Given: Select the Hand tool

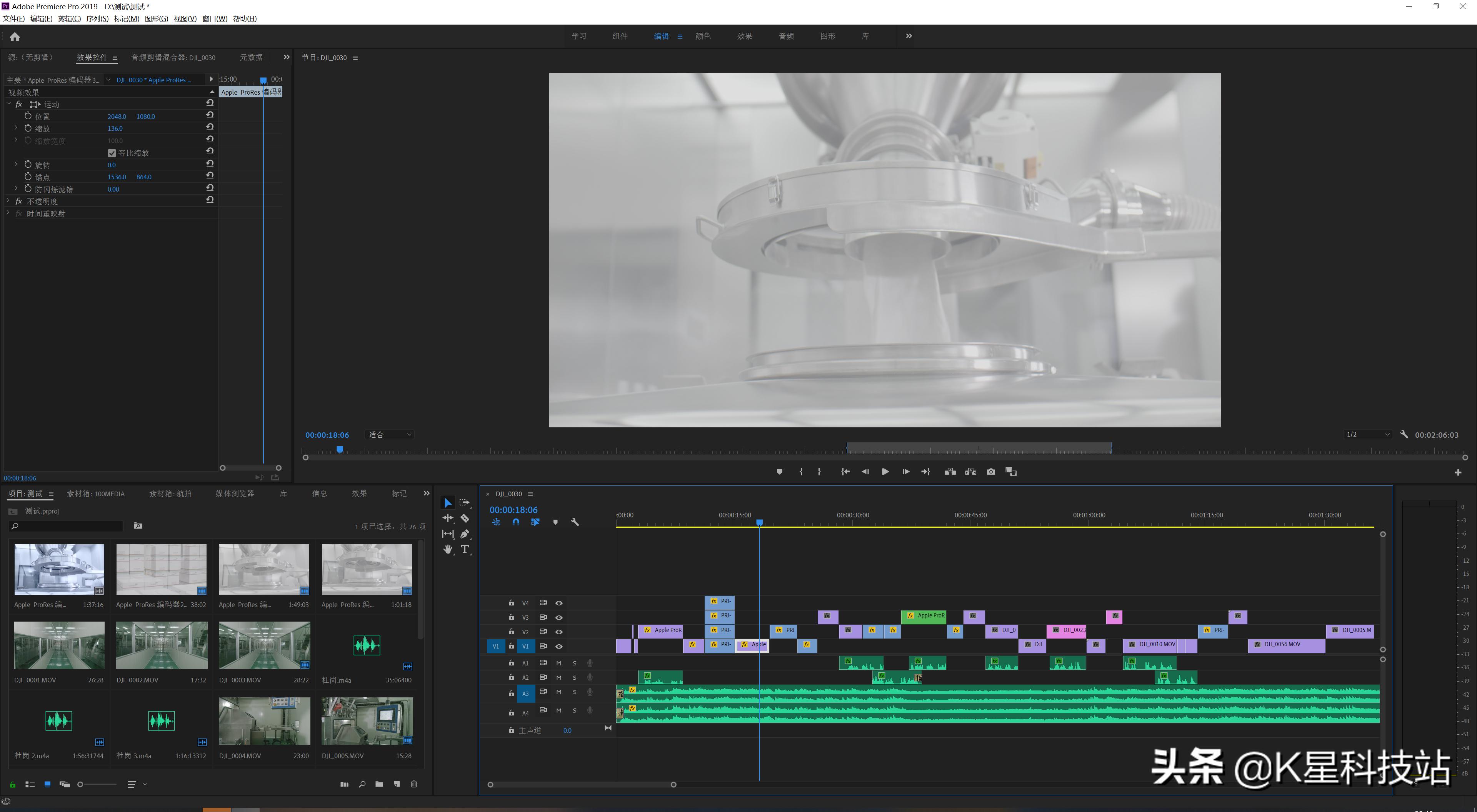Looking at the screenshot, I should pyautogui.click(x=448, y=549).
